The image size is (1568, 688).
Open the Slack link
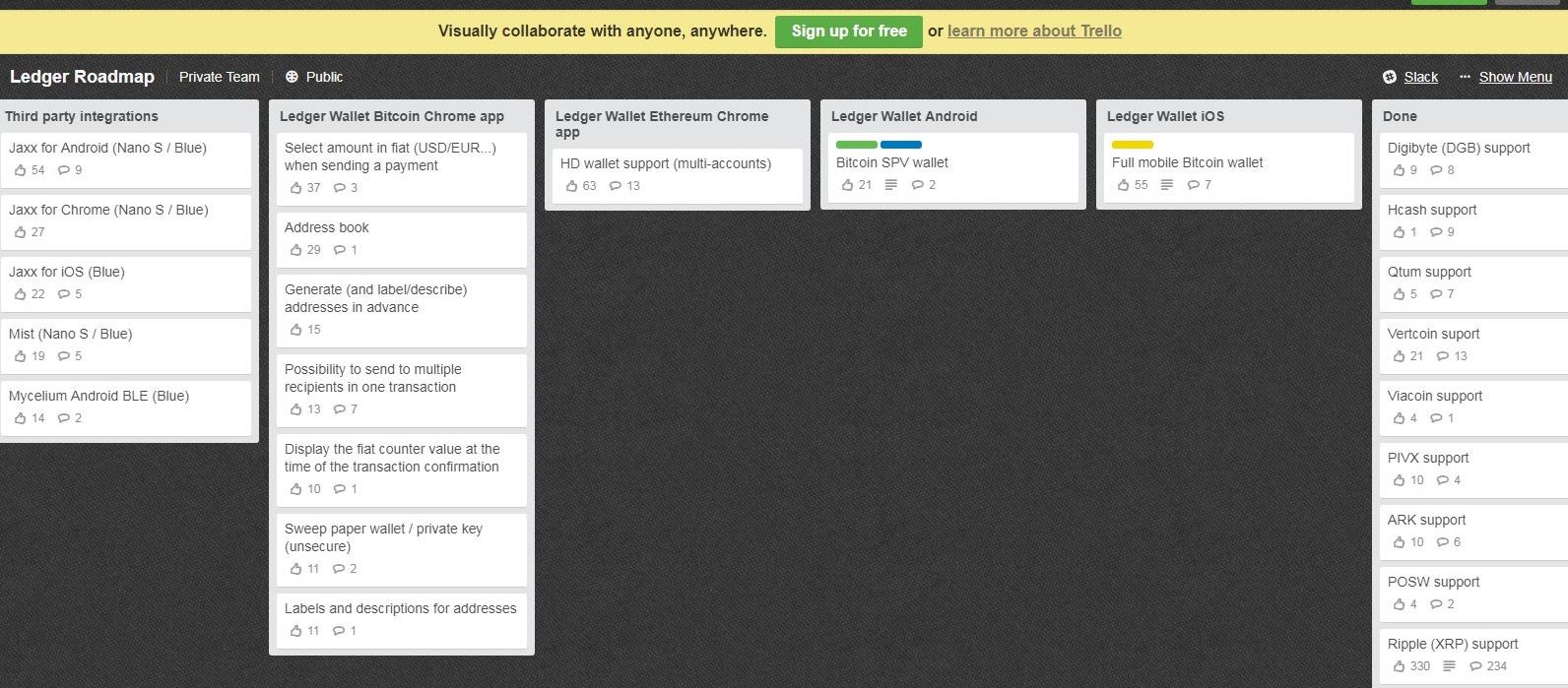(1420, 77)
